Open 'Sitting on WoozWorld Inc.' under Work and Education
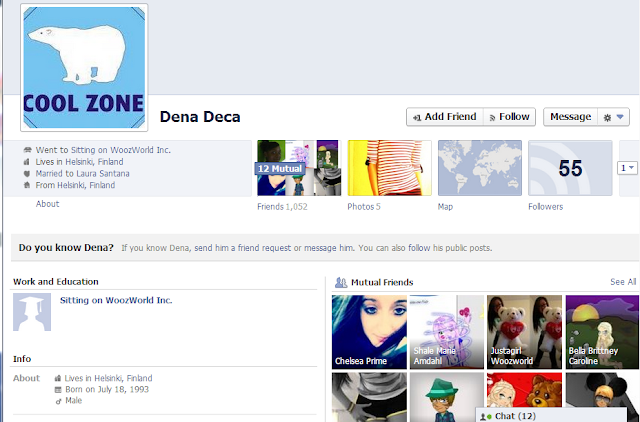Image resolution: width=640 pixels, height=422 pixels. coord(116,300)
